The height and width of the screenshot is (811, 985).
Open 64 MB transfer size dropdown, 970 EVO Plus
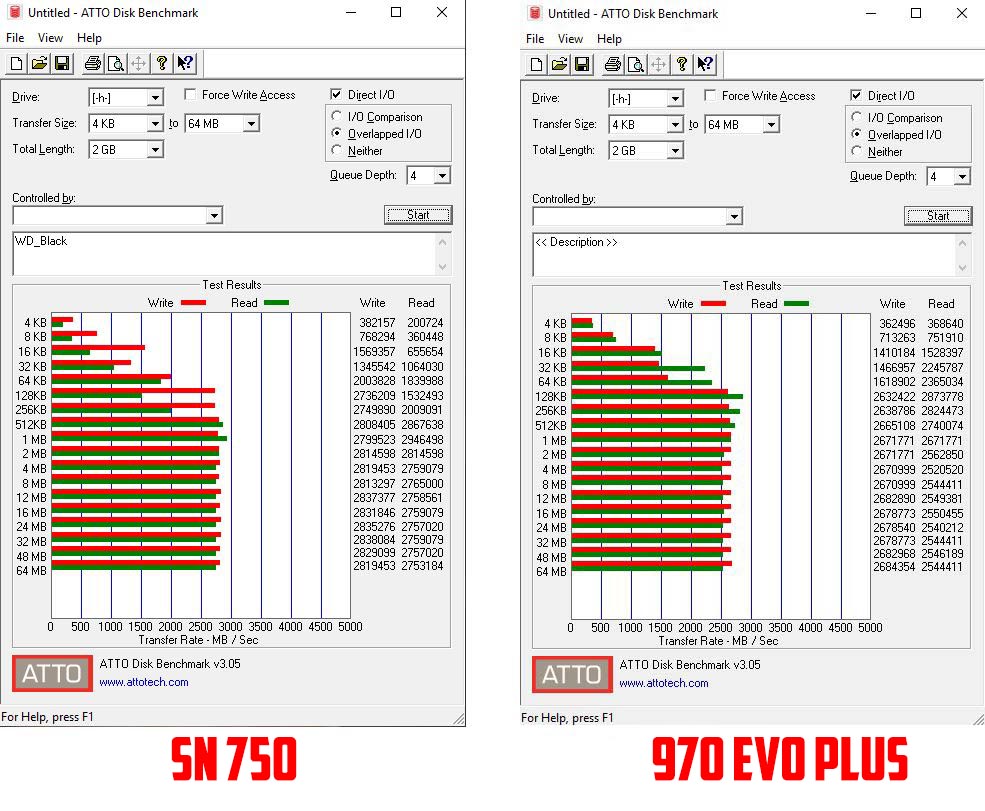(771, 125)
